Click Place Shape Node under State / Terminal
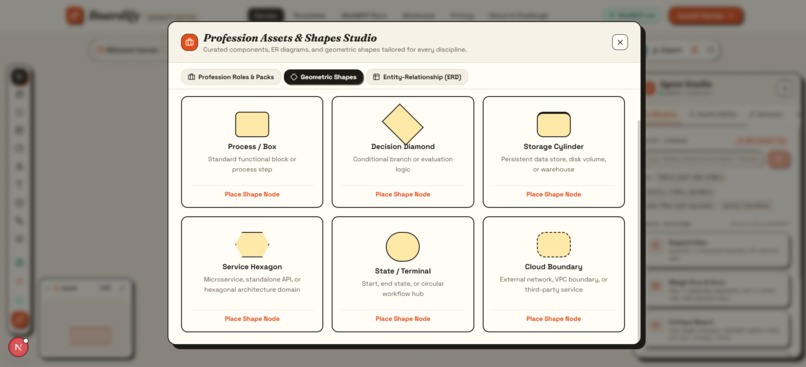Image resolution: width=806 pixels, height=367 pixels. pos(402,319)
